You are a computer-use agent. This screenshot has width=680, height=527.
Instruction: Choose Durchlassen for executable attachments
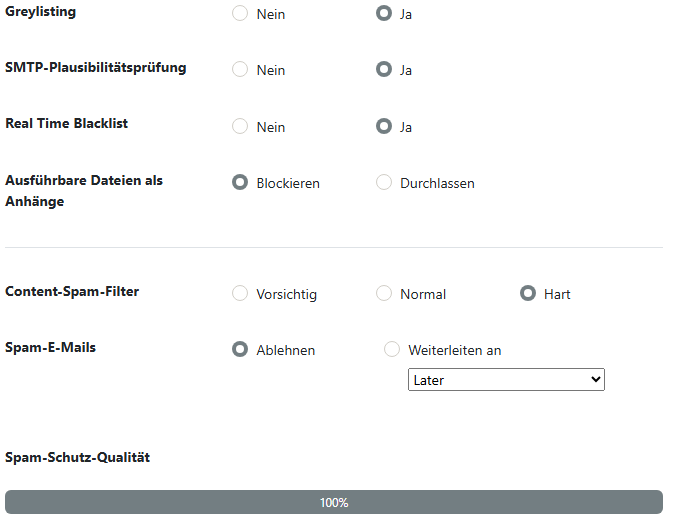[384, 183]
